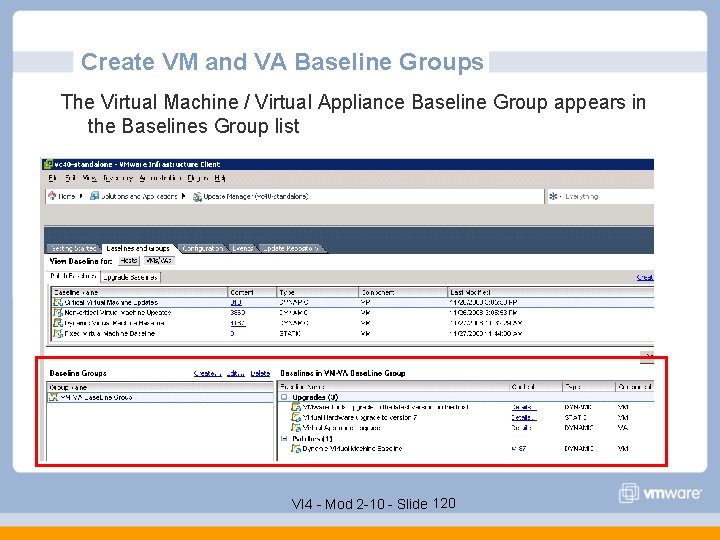The height and width of the screenshot is (540, 720).
Task: Select the Virtual Hardware Upgrade to version 7 row
Action: coord(465,417)
